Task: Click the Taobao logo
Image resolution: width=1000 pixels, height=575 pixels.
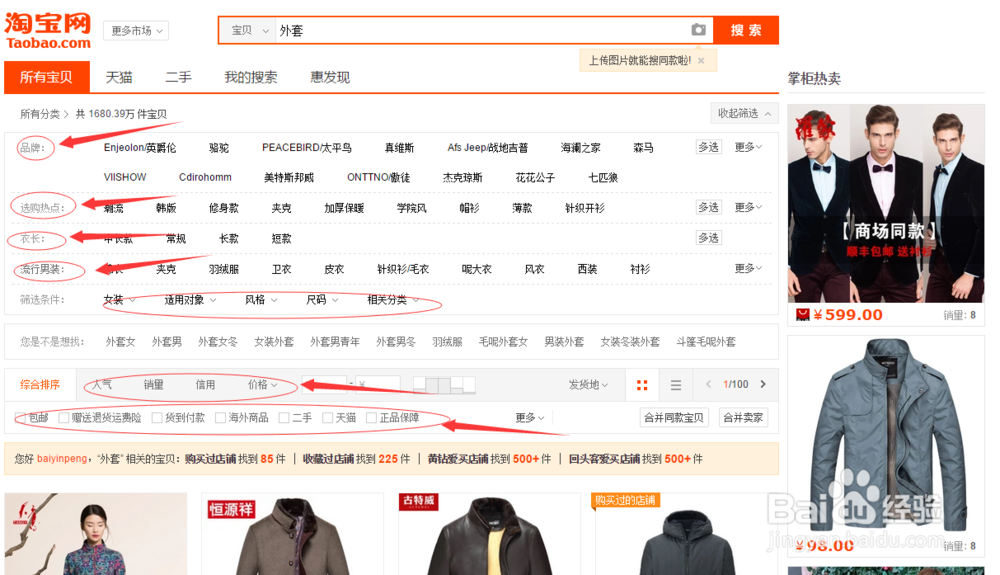Action: click(x=48, y=31)
